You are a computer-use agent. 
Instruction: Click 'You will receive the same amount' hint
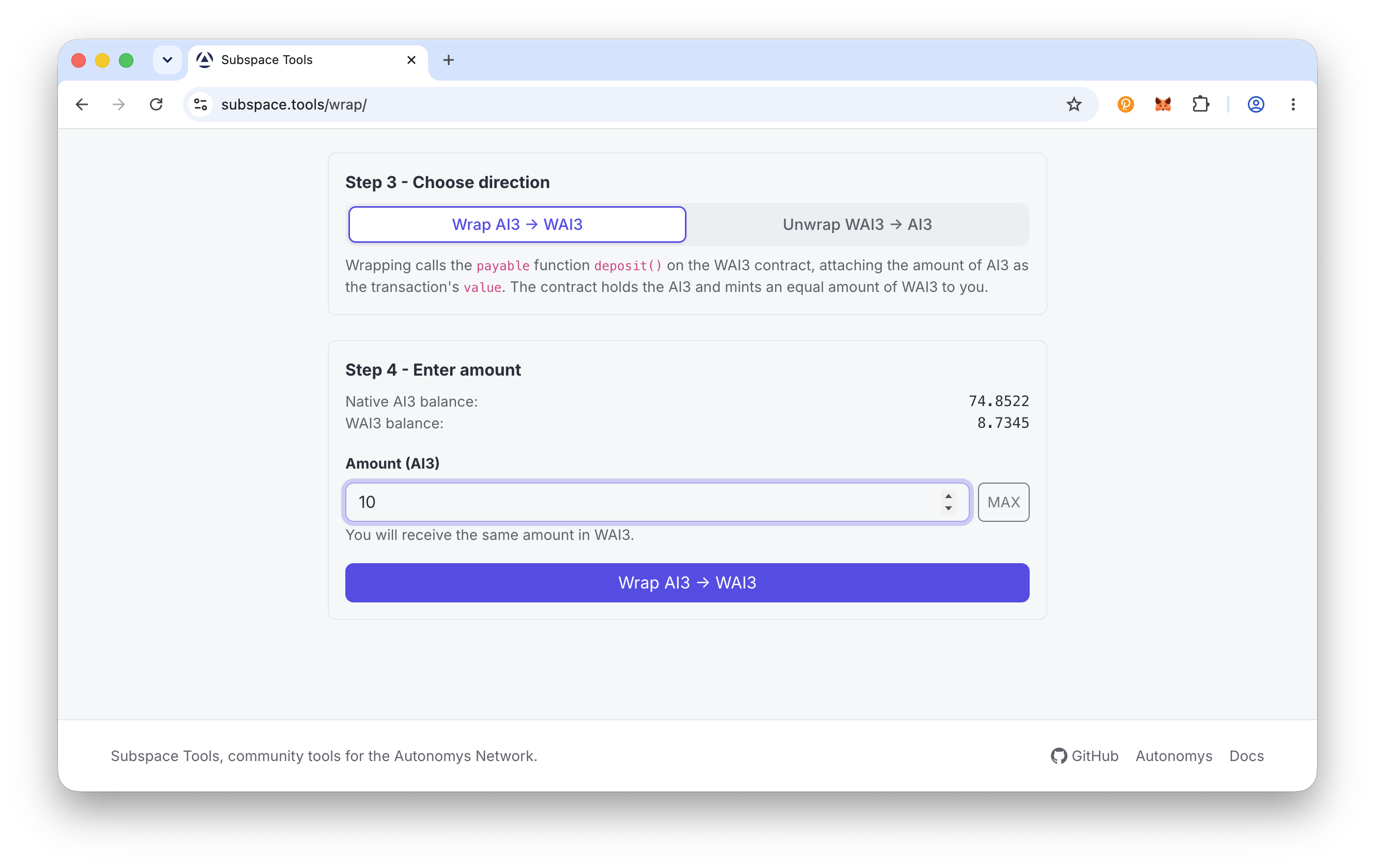(490, 535)
